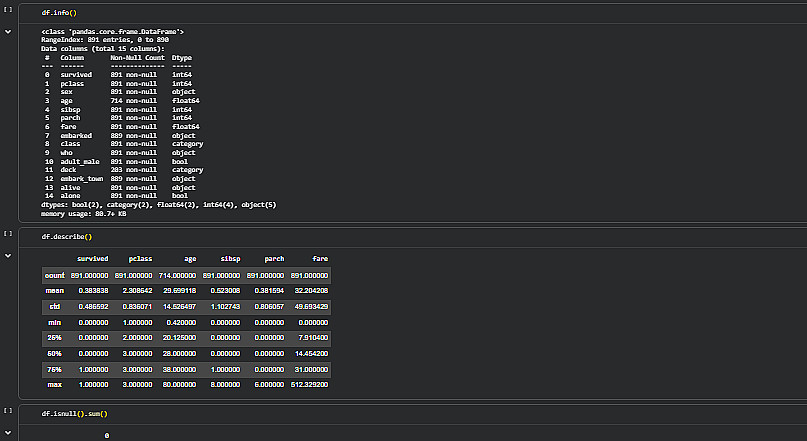Select the 'max' row label

55,385
